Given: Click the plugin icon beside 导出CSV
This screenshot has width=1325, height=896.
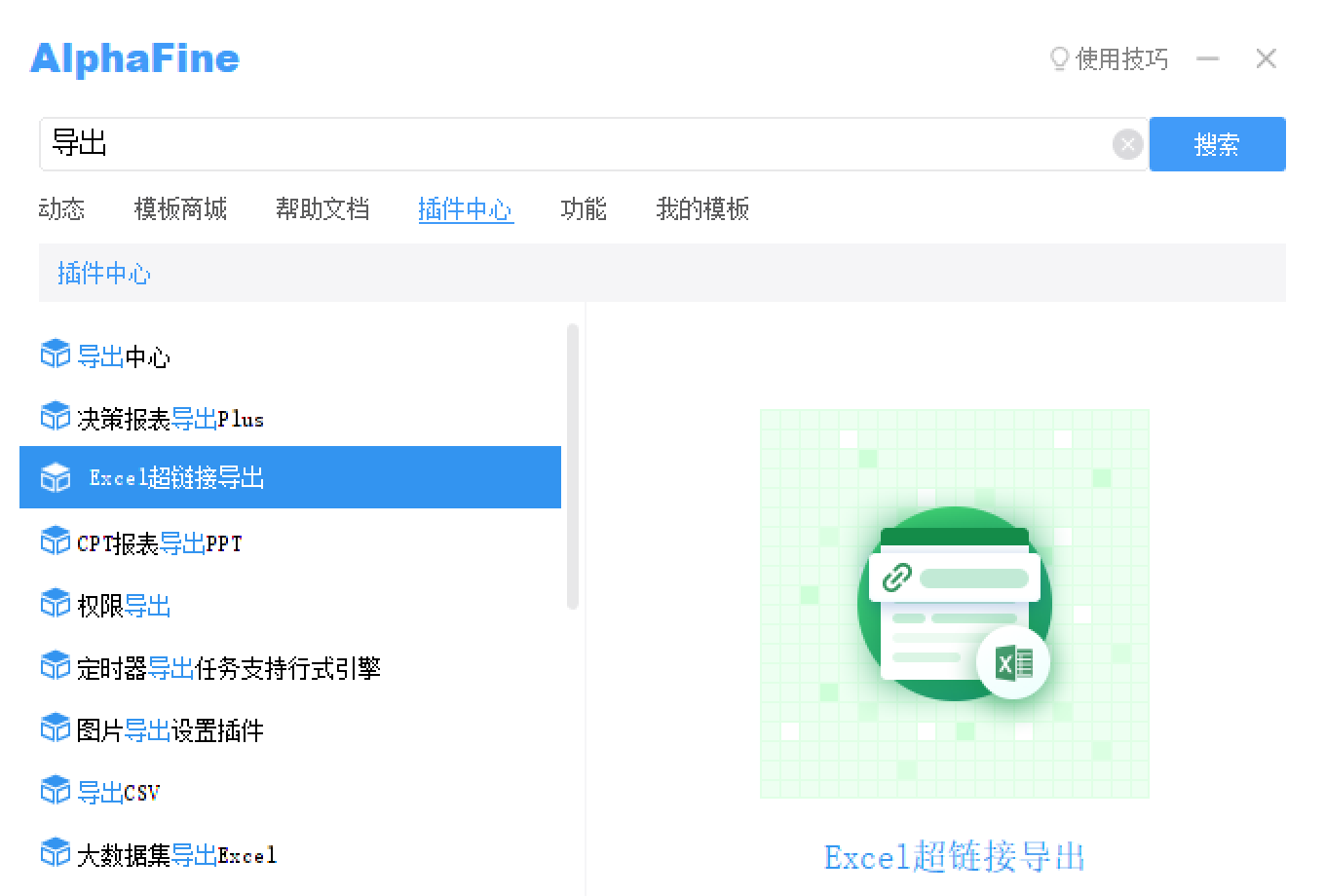Looking at the screenshot, I should click(55, 791).
